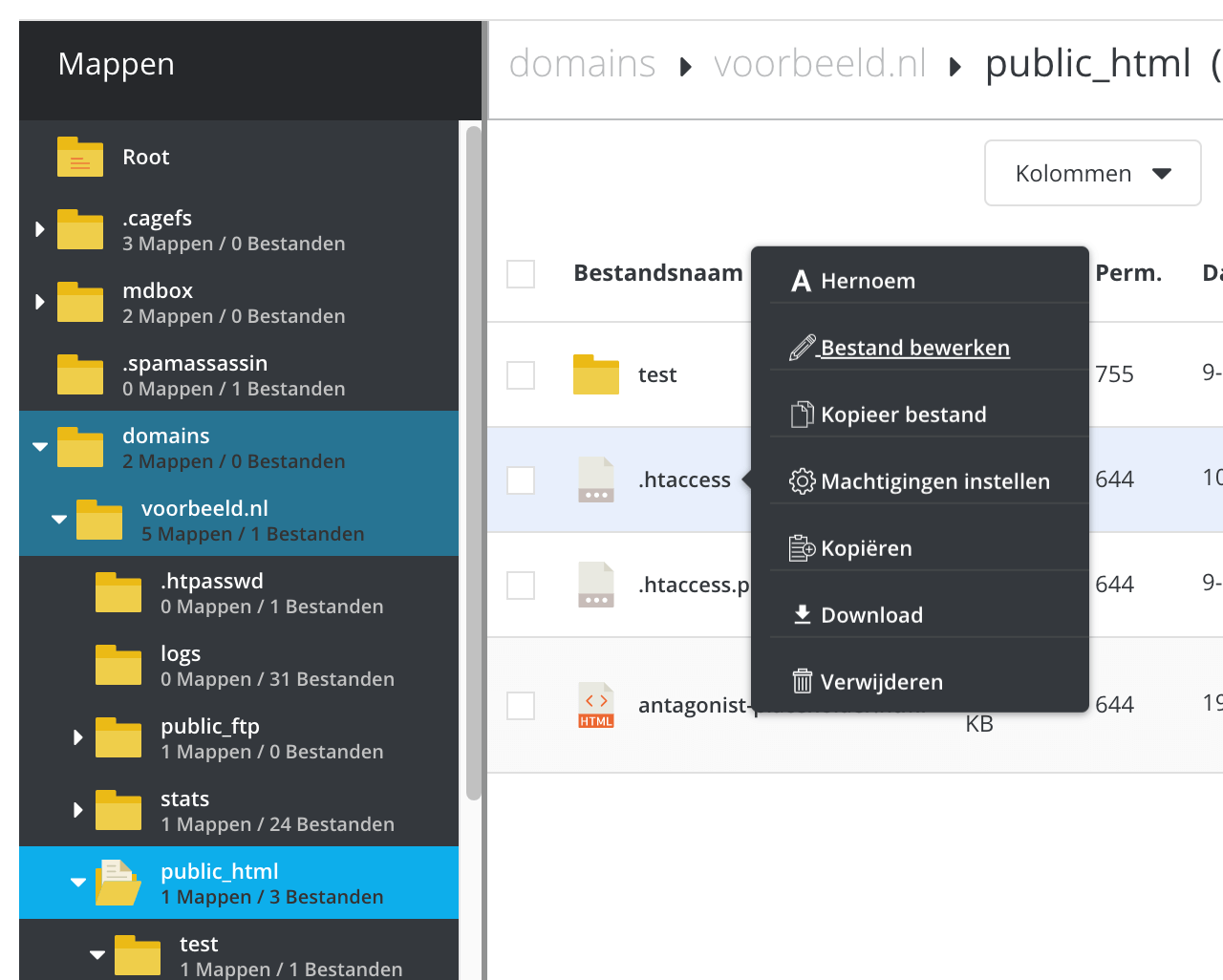Open the test folder name in list
The height and width of the screenshot is (980, 1223).
[x=657, y=374]
